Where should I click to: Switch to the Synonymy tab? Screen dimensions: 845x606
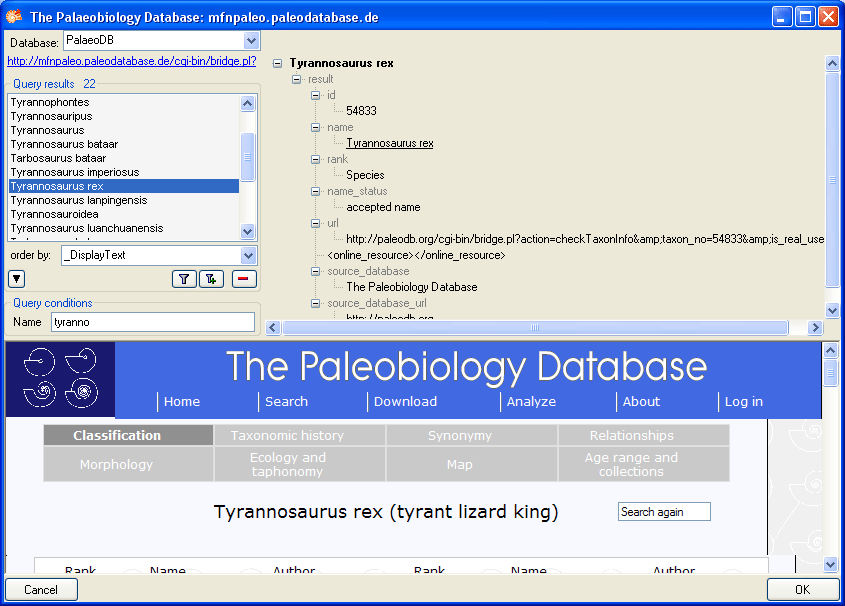(472, 435)
